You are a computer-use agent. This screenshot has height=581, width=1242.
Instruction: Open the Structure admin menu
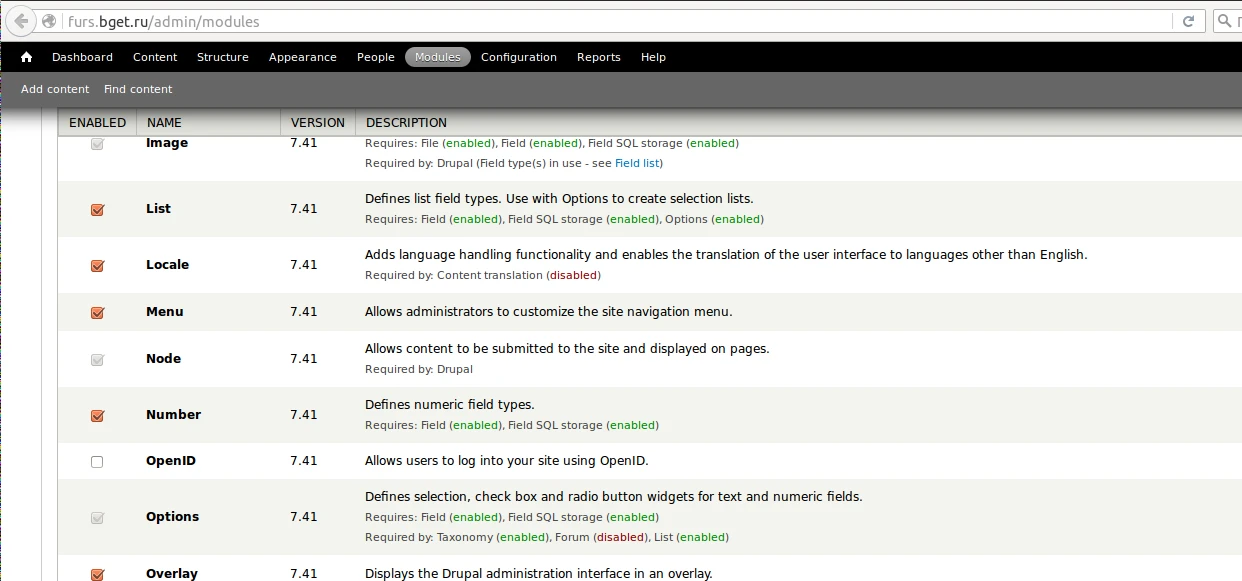222,57
